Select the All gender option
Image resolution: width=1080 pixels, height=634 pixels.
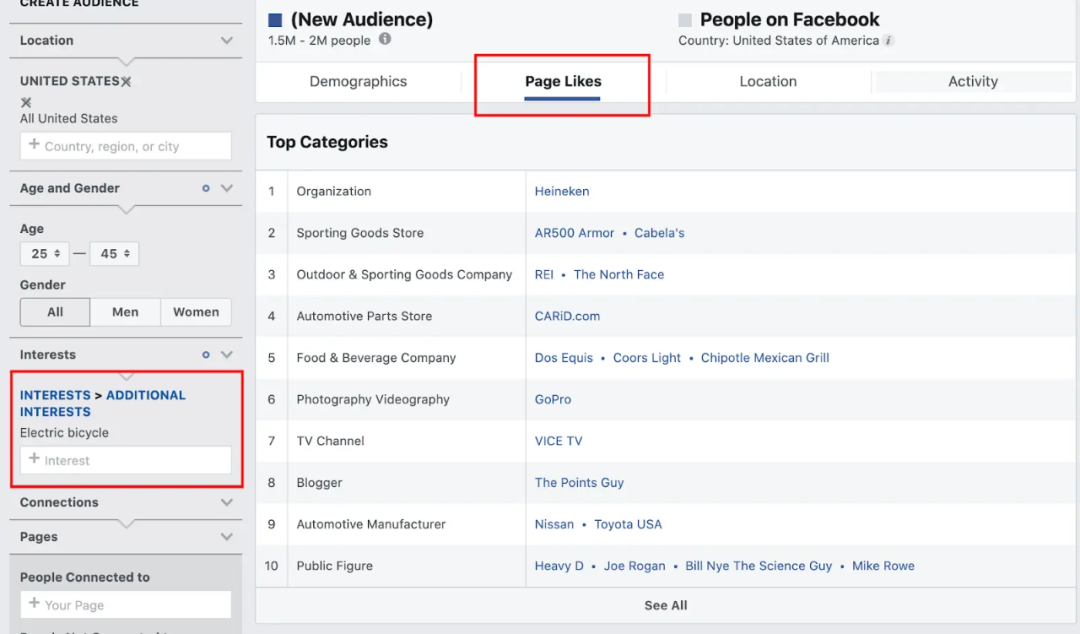point(55,312)
